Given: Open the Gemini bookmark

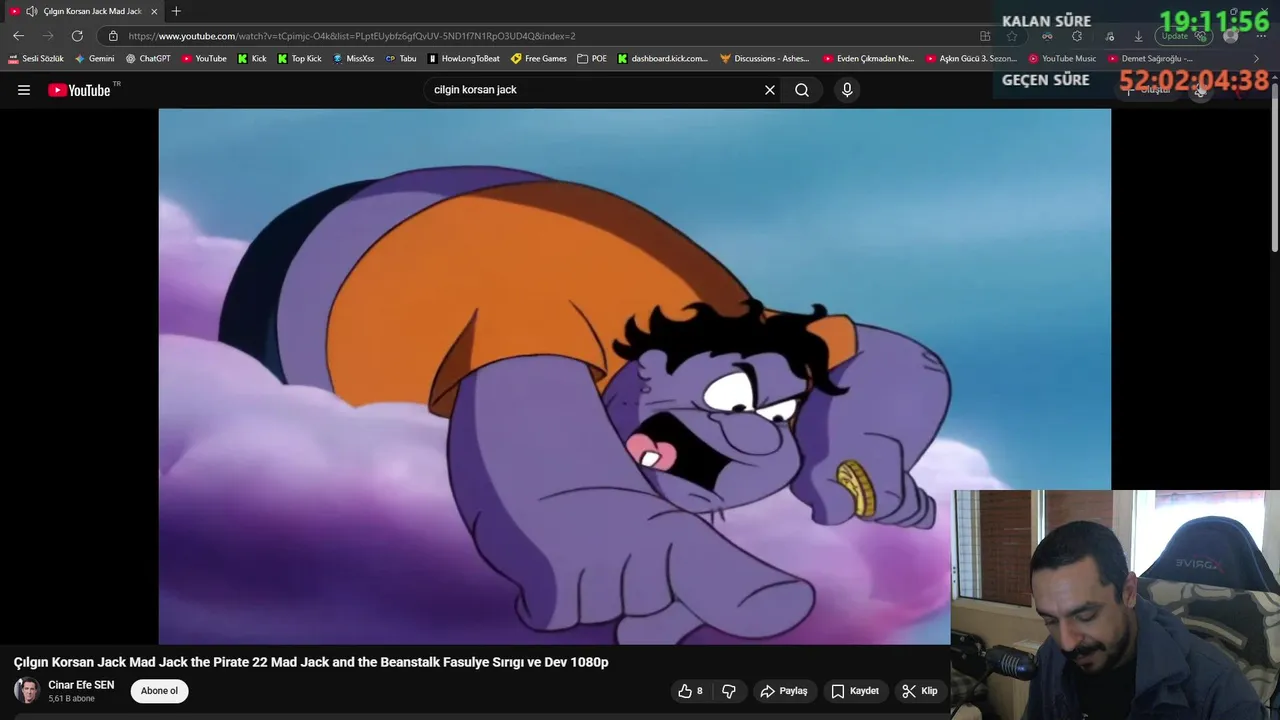Looking at the screenshot, I should click(x=95, y=59).
